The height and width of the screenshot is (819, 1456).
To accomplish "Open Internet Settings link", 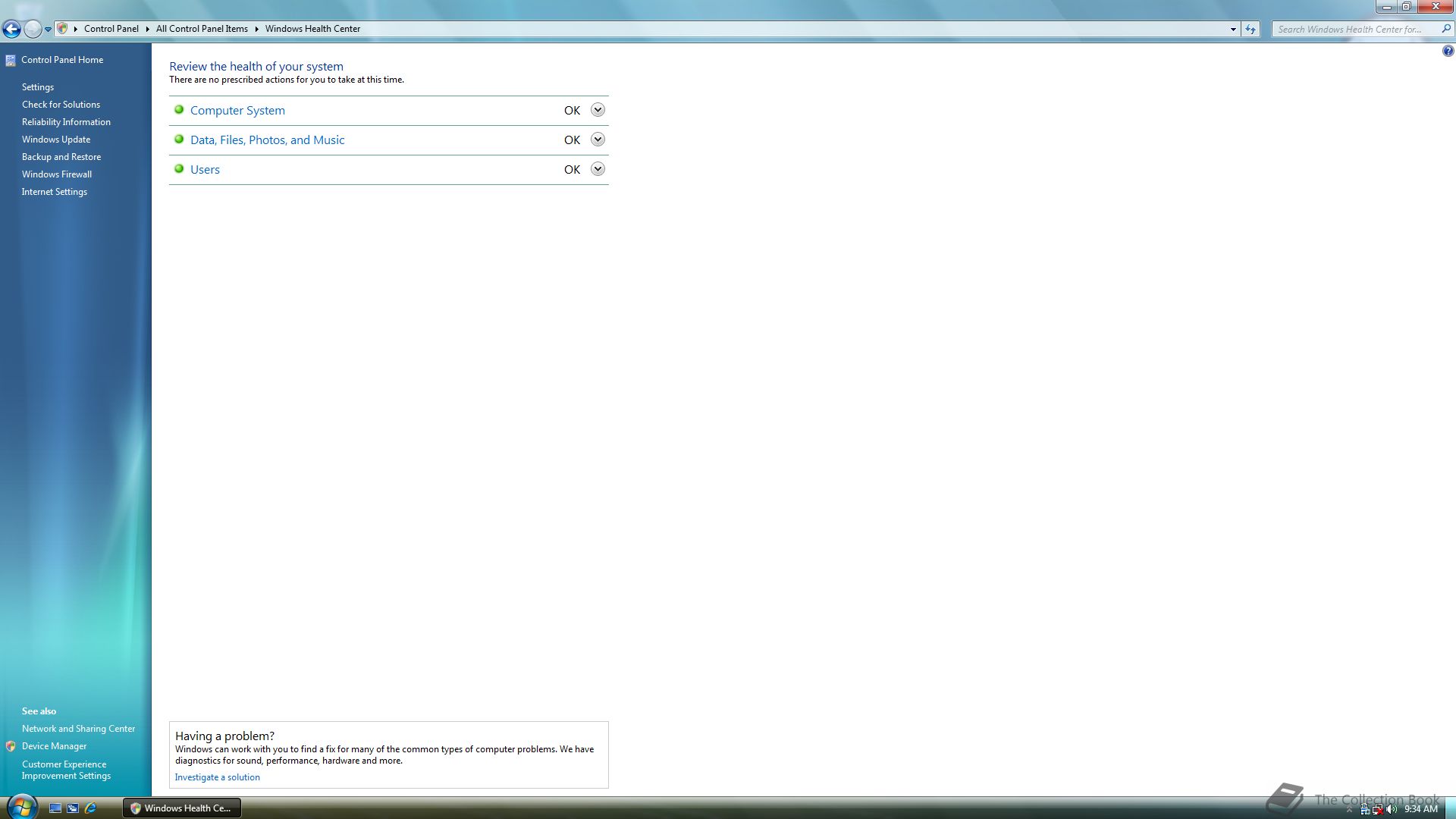I will coord(55,192).
